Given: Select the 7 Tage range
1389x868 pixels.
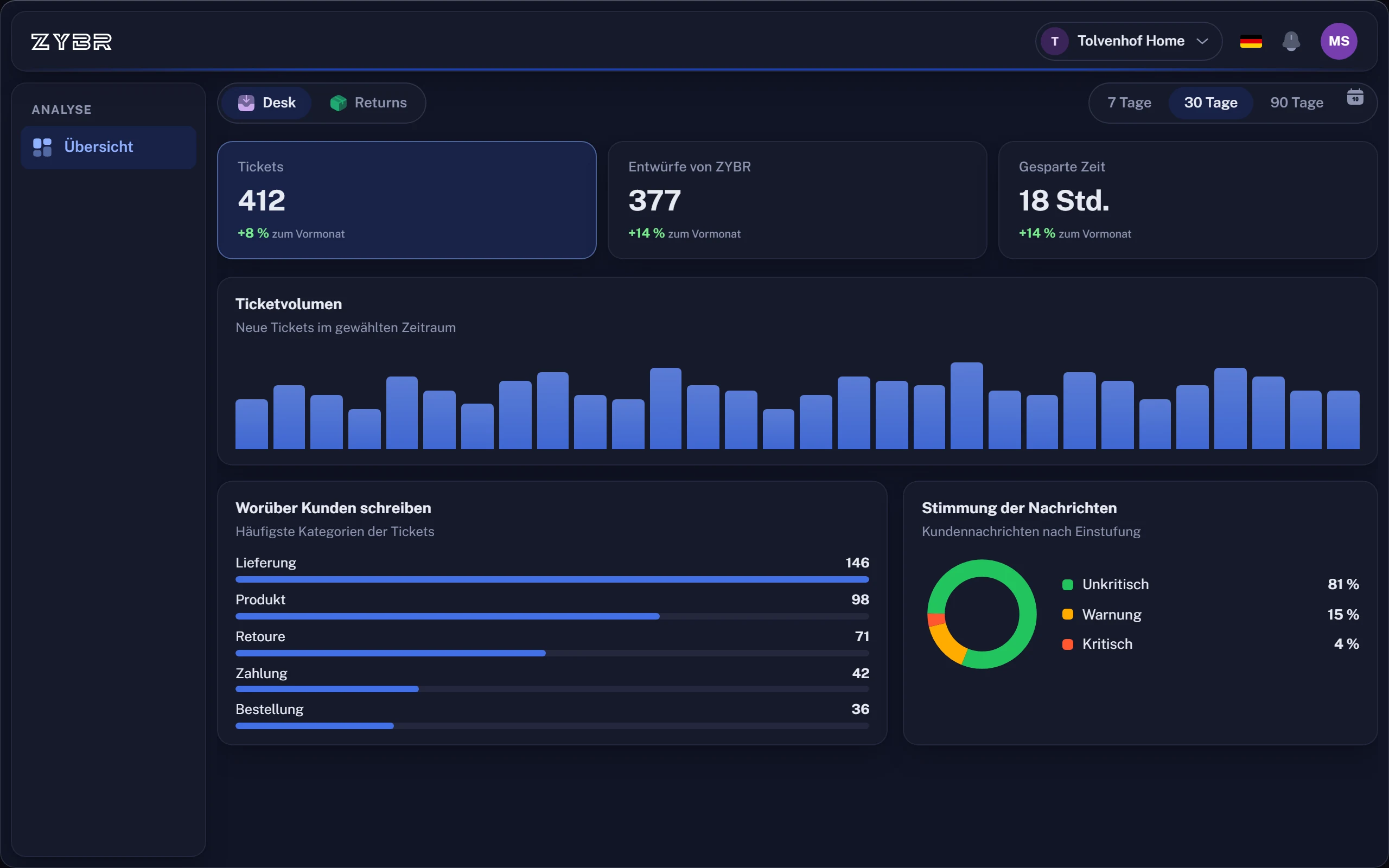Looking at the screenshot, I should click(x=1129, y=103).
